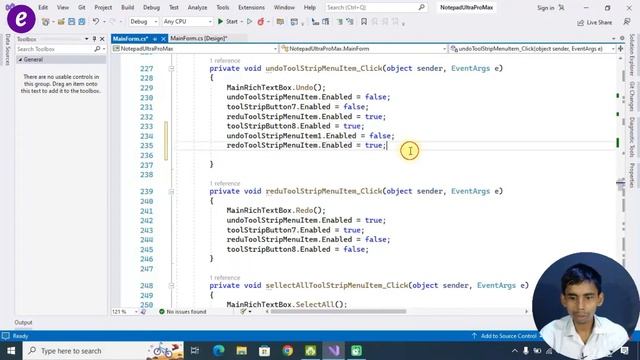The height and width of the screenshot is (360, 640).
Task: Click the Undo arrow in the toolbar
Action: [96, 21]
